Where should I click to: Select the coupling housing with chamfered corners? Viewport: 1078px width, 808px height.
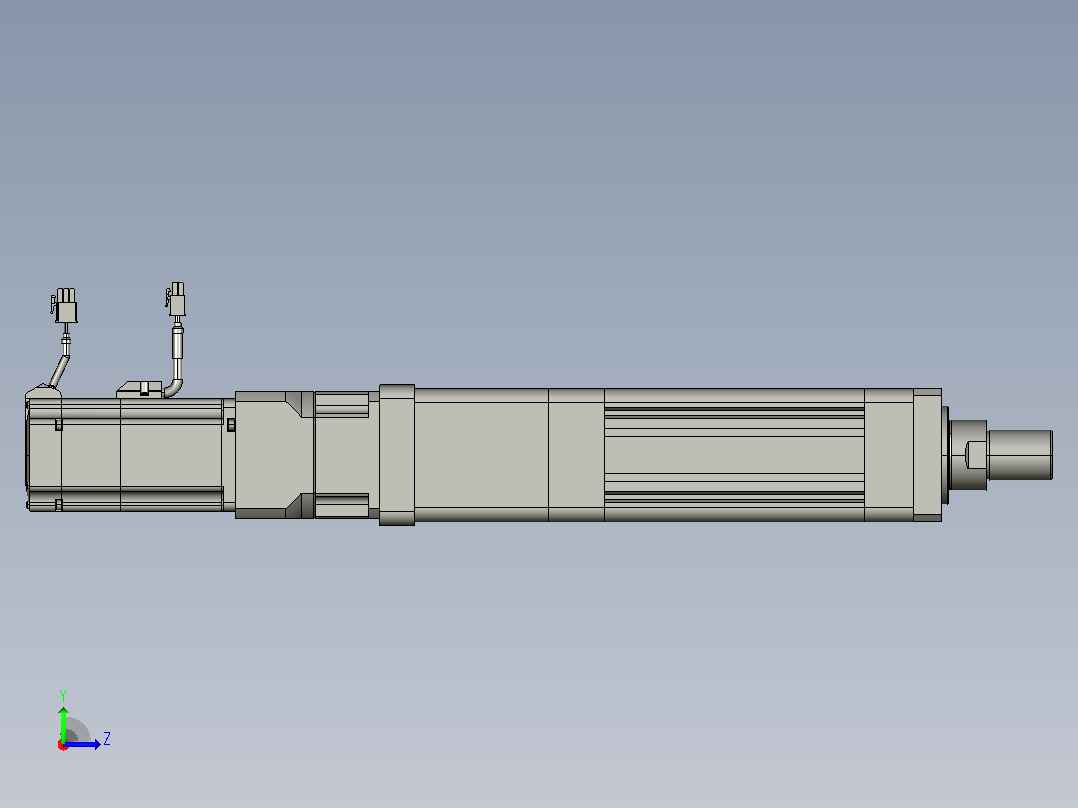pos(274,455)
